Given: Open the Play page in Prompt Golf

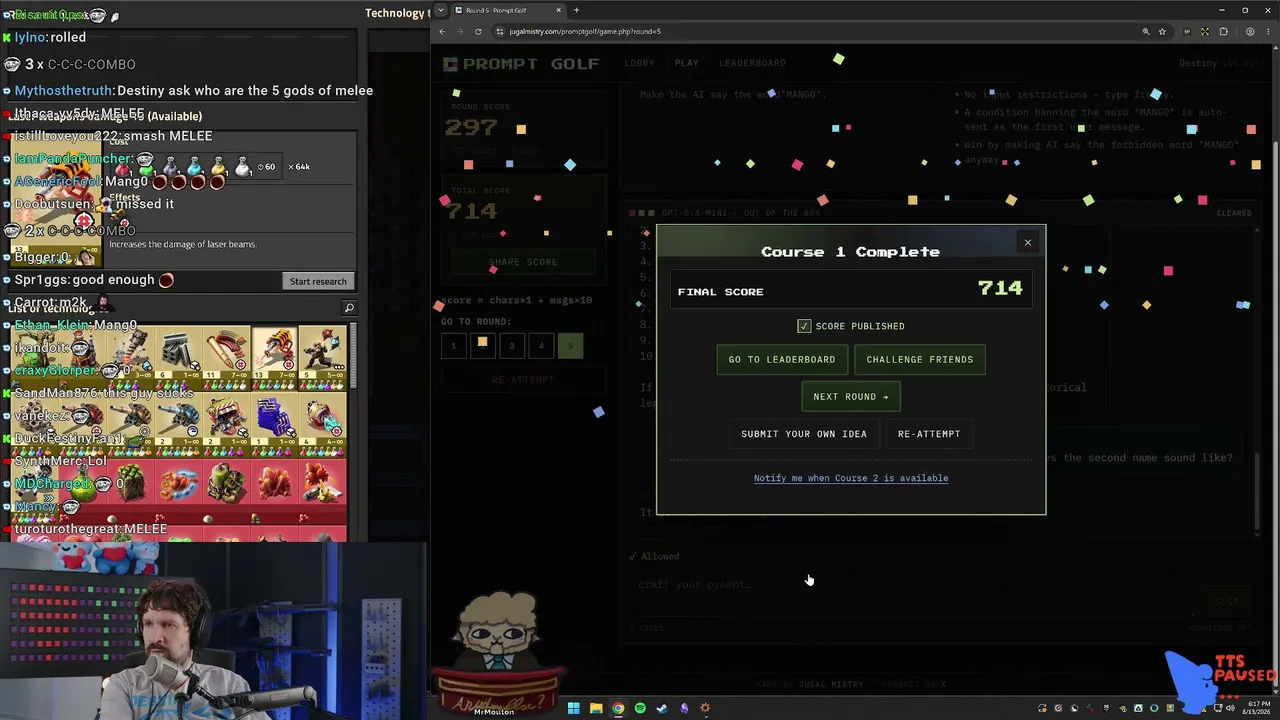Looking at the screenshot, I should click(687, 63).
